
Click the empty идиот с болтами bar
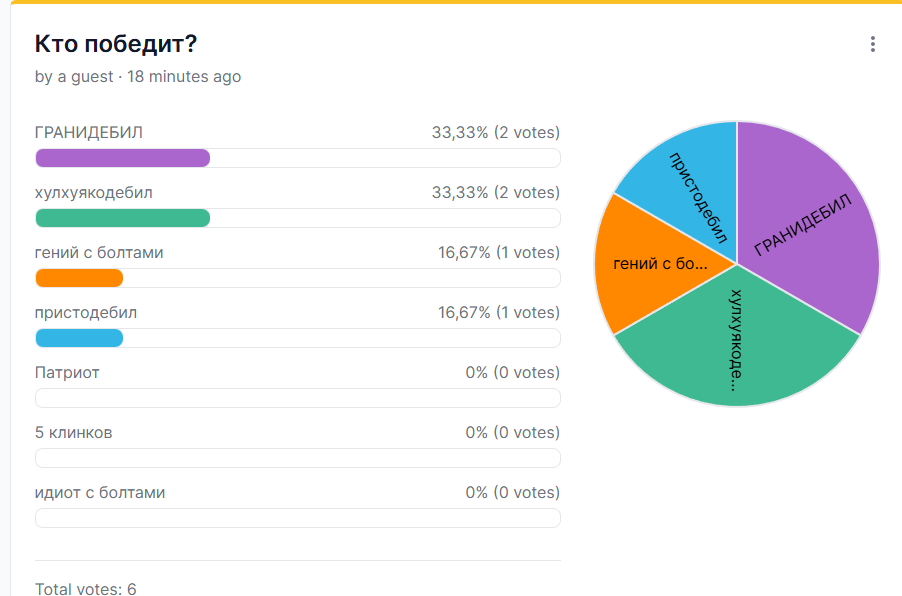(x=297, y=518)
